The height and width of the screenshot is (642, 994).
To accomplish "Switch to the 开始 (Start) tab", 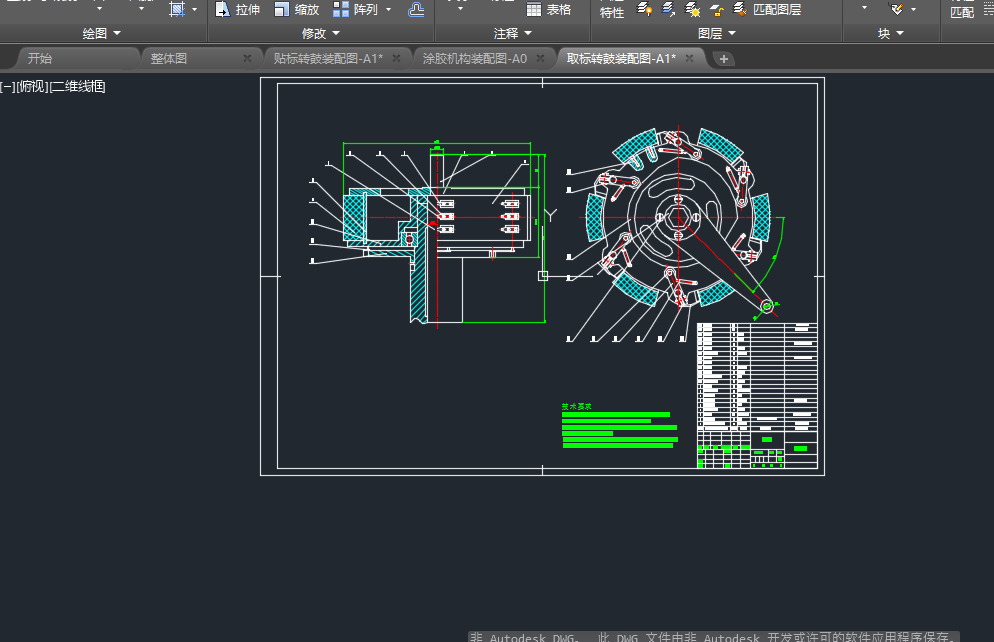I will [40, 59].
